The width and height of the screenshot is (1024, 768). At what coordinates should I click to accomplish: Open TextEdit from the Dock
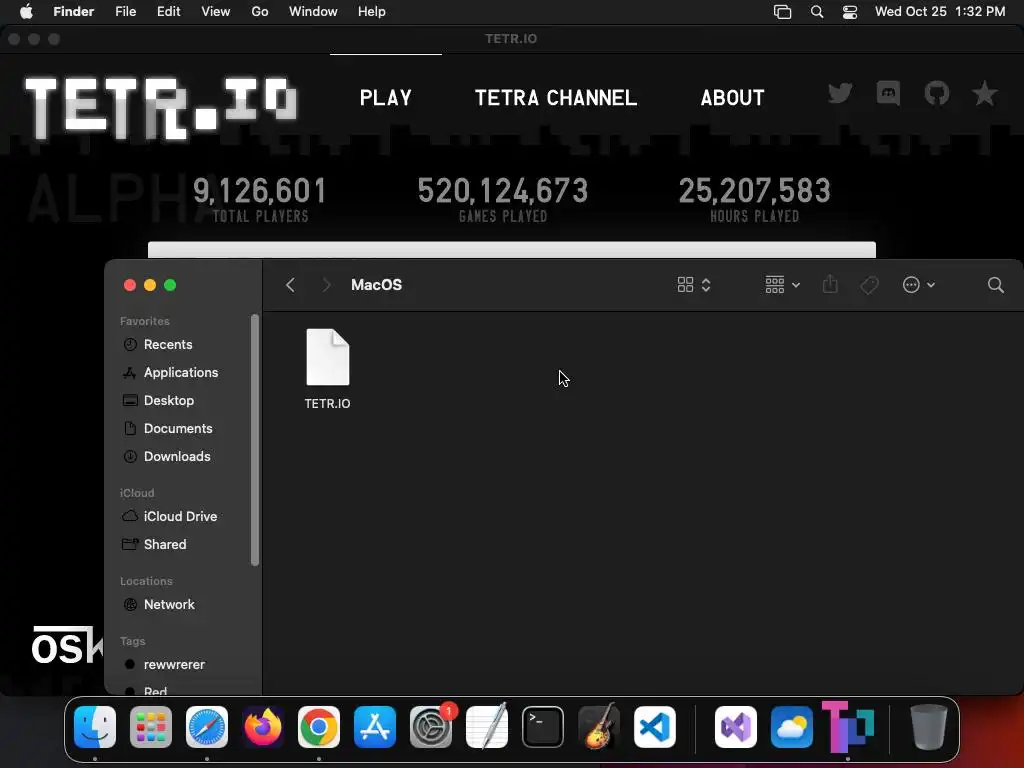pos(487,727)
